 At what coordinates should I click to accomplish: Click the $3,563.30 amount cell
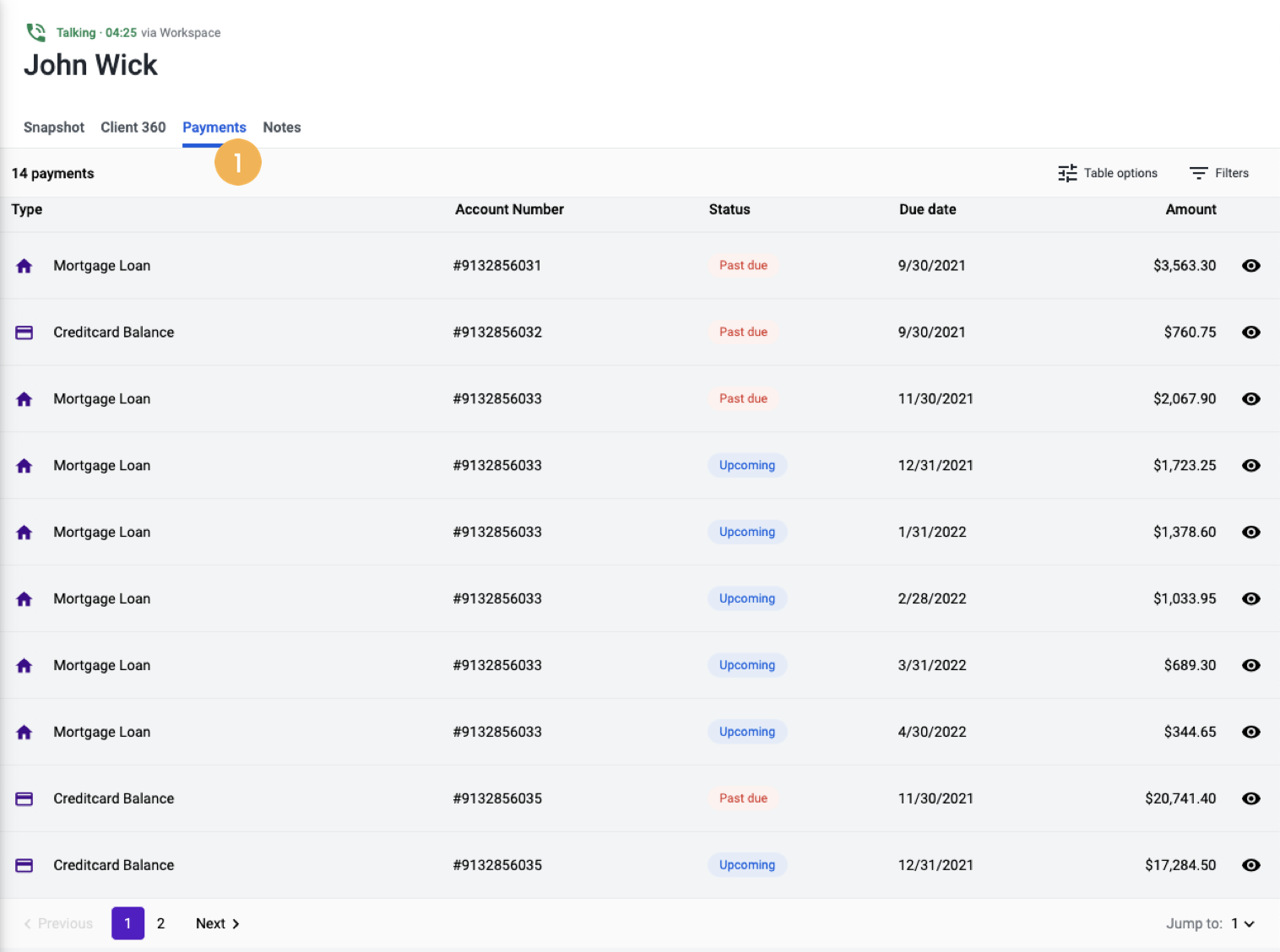pos(1185,266)
